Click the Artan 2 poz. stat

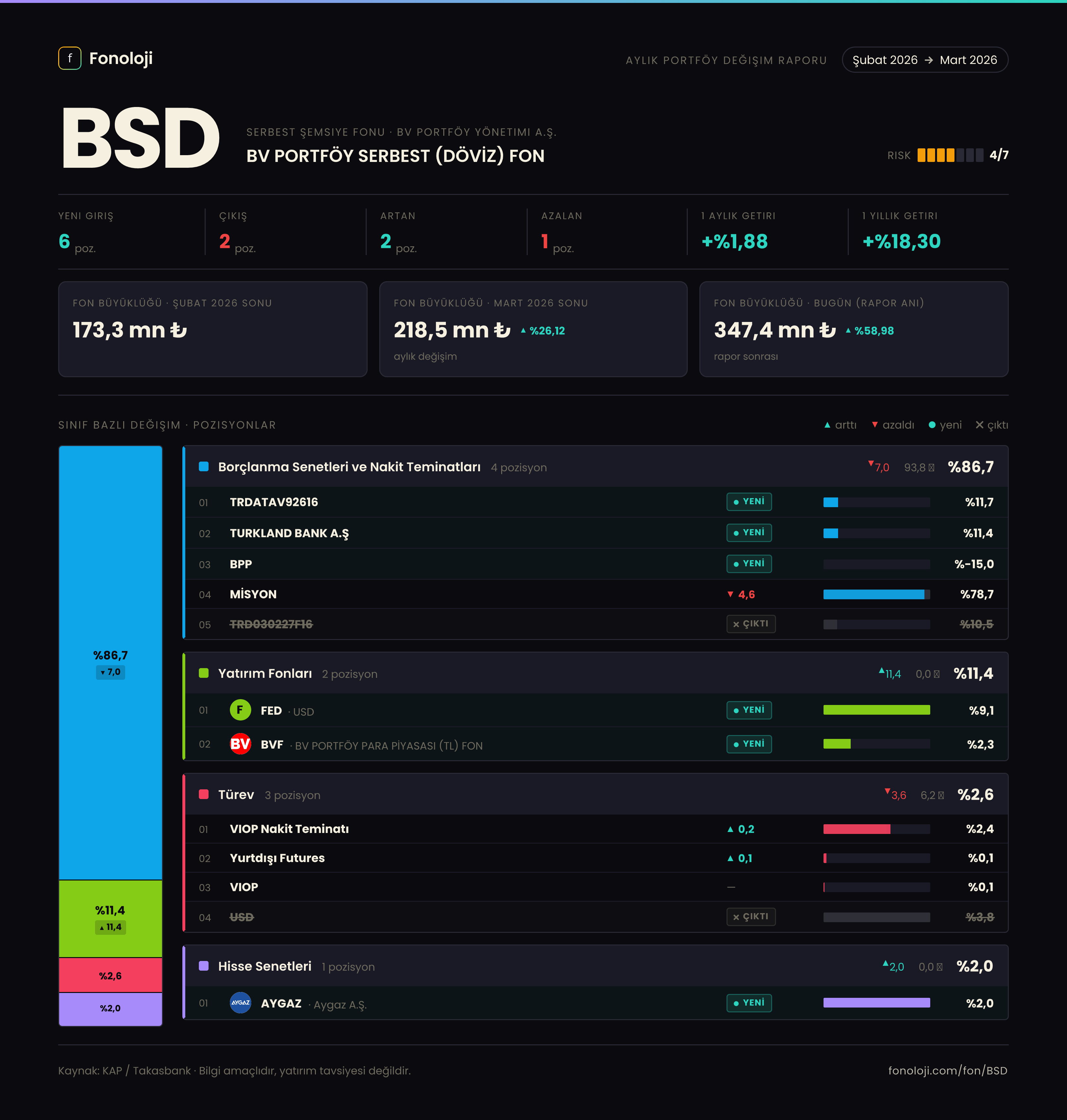click(x=399, y=232)
